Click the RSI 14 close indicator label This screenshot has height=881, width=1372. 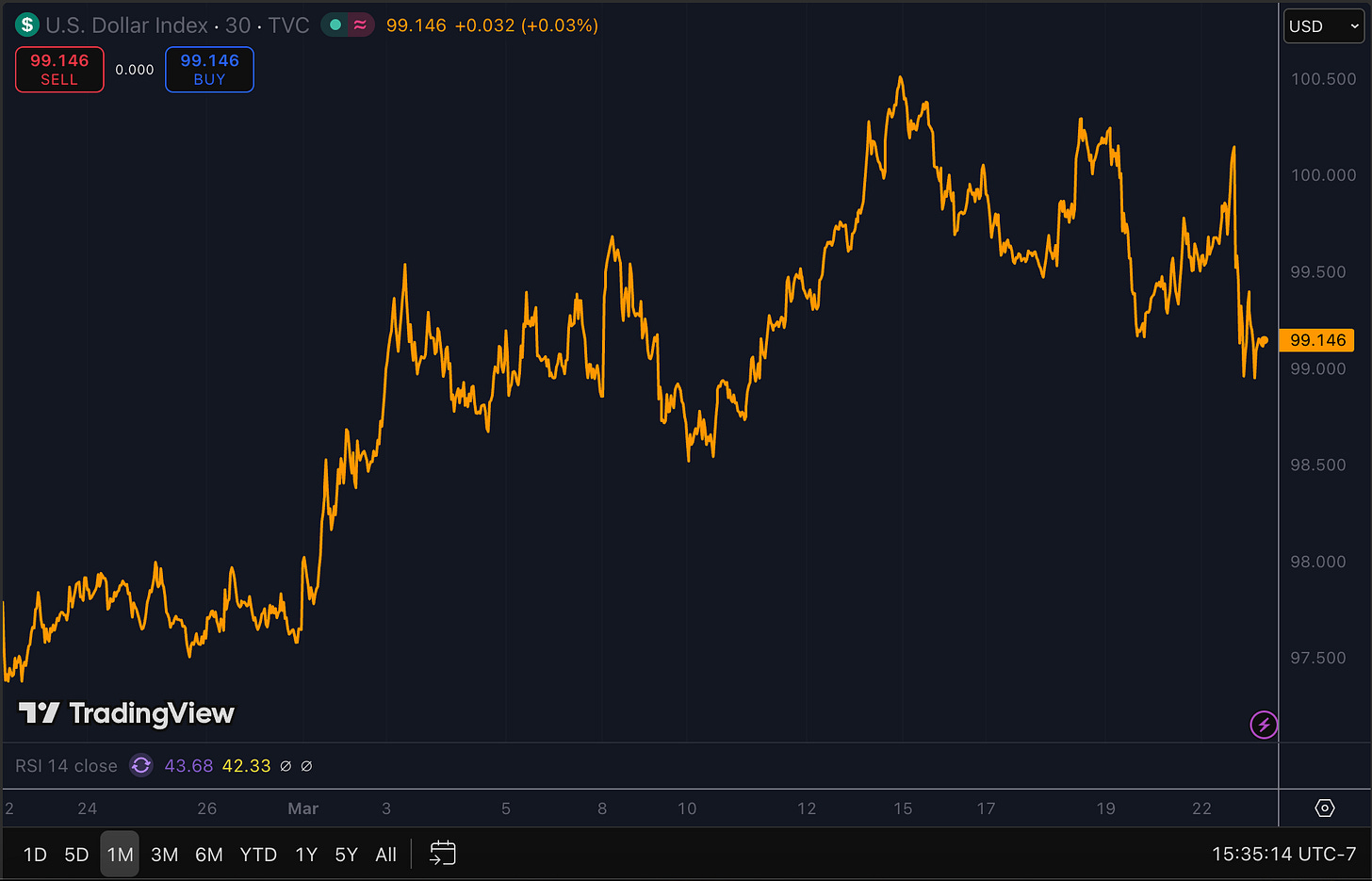point(66,766)
